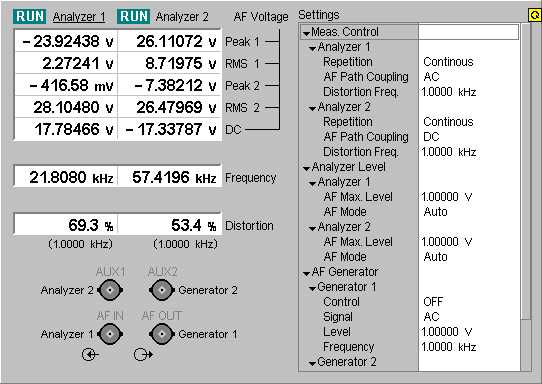Select the Frequency label next to readings

(x=251, y=178)
